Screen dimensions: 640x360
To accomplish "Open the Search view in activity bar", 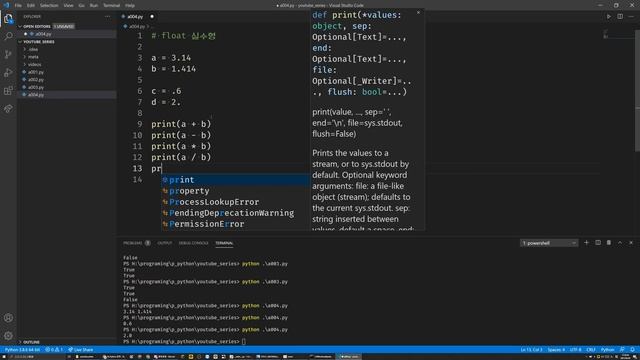I will [x=8, y=36].
